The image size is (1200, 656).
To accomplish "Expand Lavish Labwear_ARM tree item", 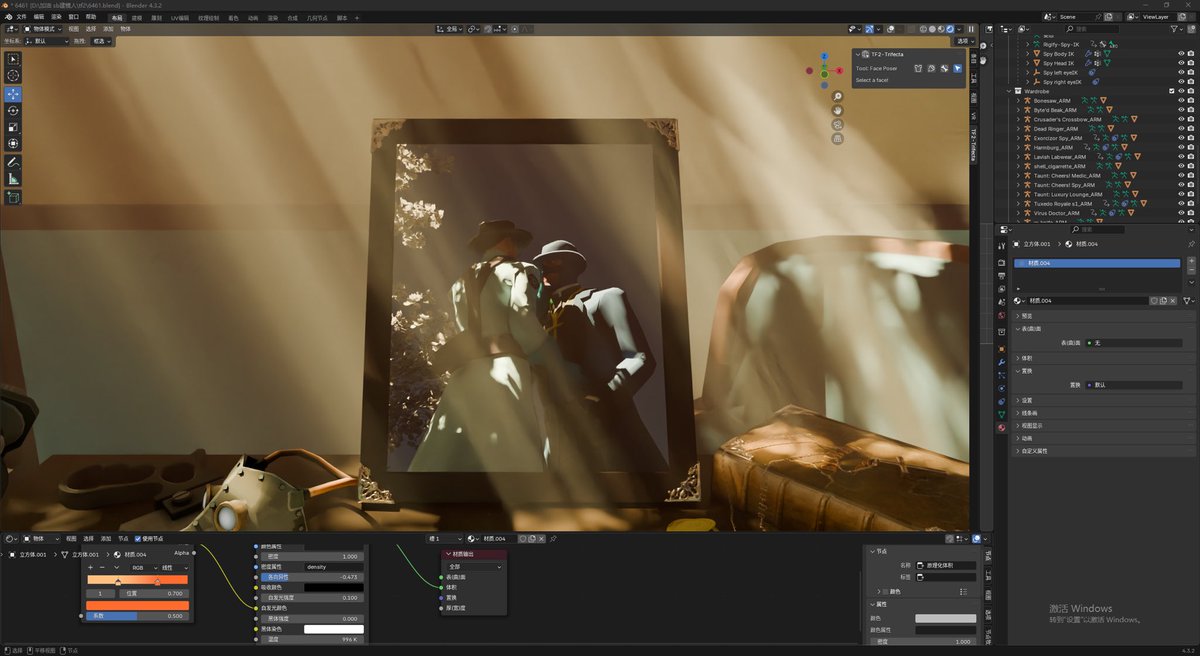I will (1018, 156).
